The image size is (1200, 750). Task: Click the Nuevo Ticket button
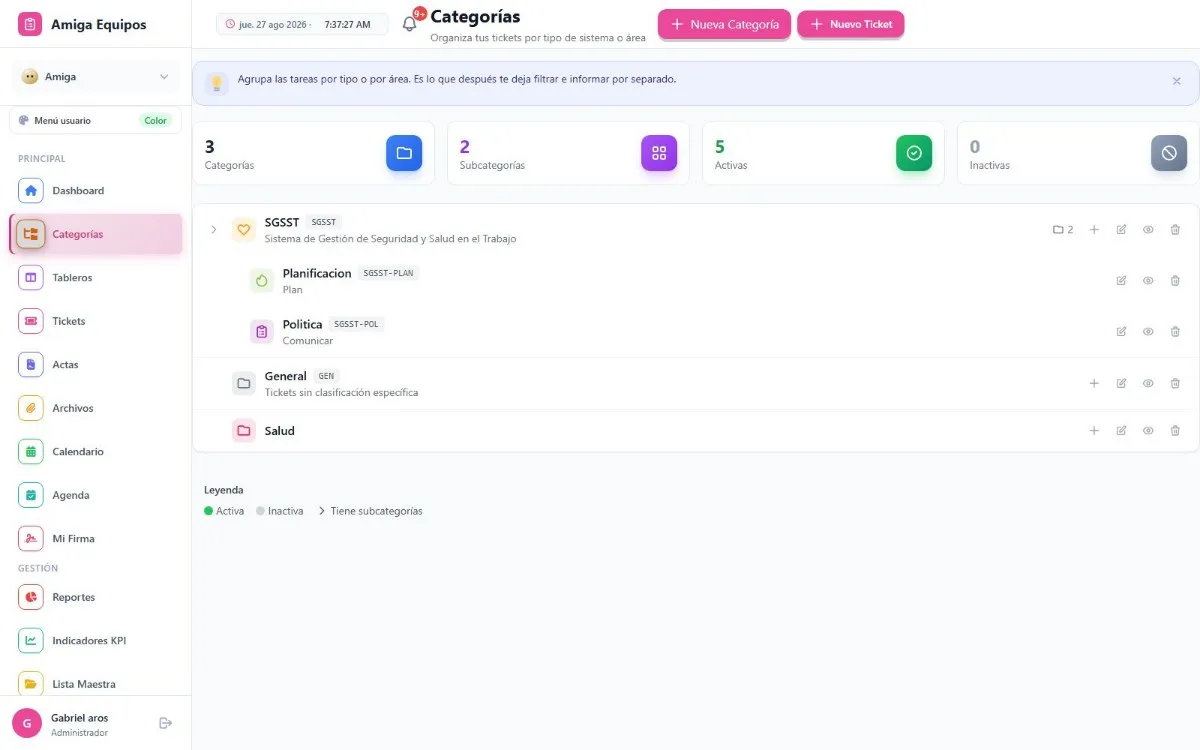pos(850,24)
